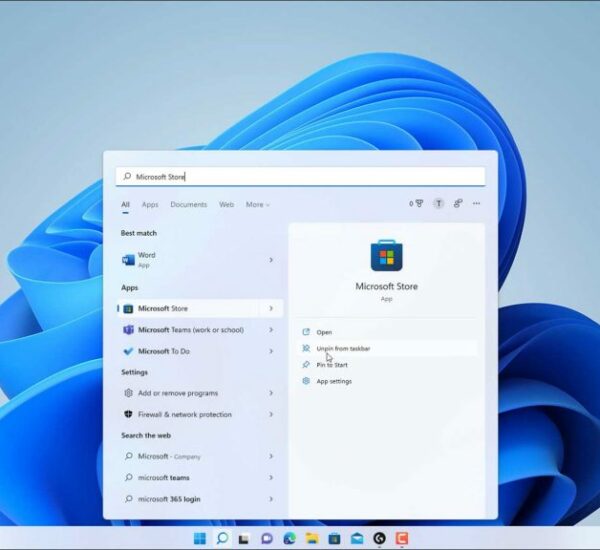Click inside the Microsoft Store search field
This screenshot has height=550, width=600.
[300, 176]
